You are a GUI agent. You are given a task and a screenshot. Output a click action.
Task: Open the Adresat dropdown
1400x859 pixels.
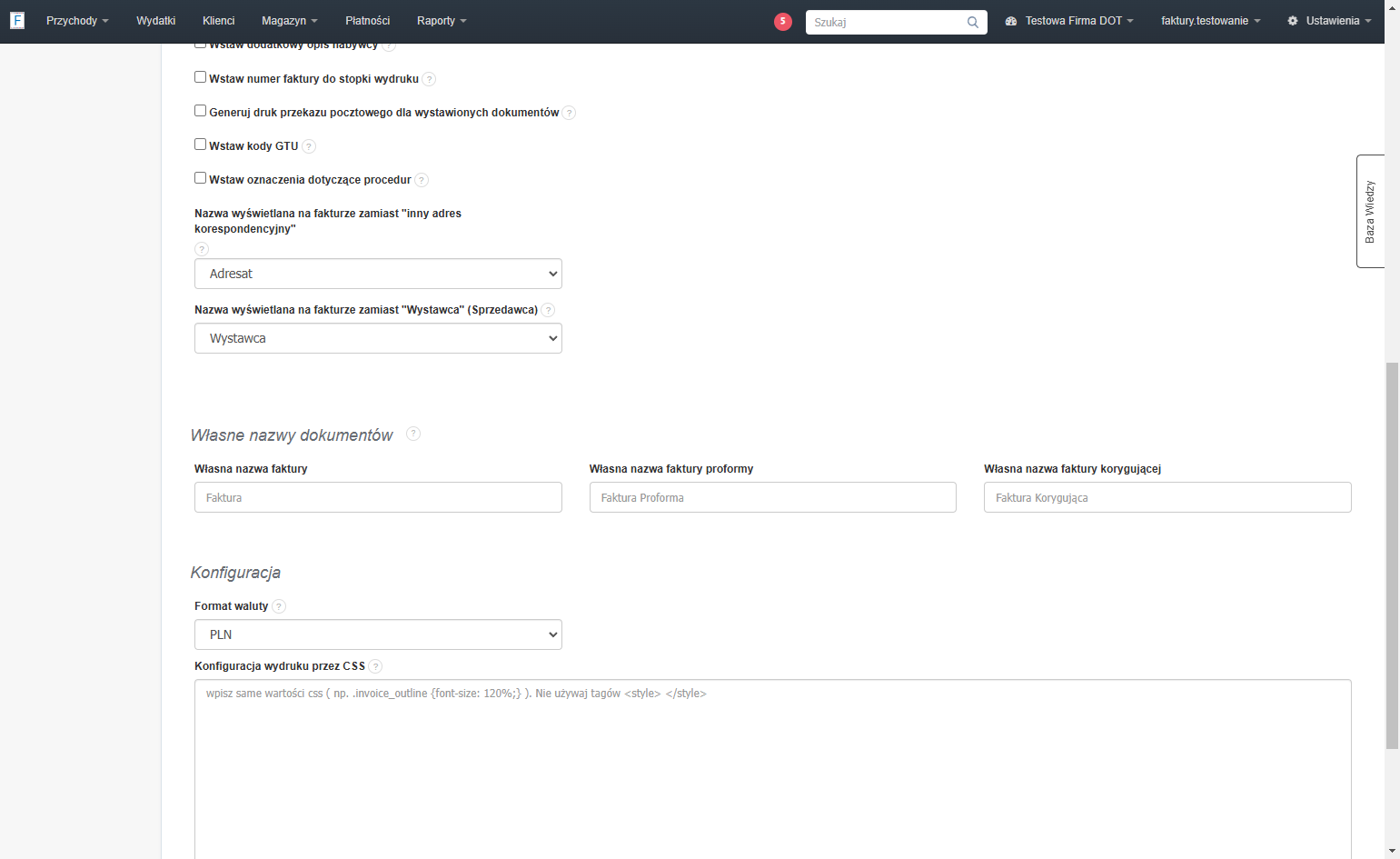378,274
